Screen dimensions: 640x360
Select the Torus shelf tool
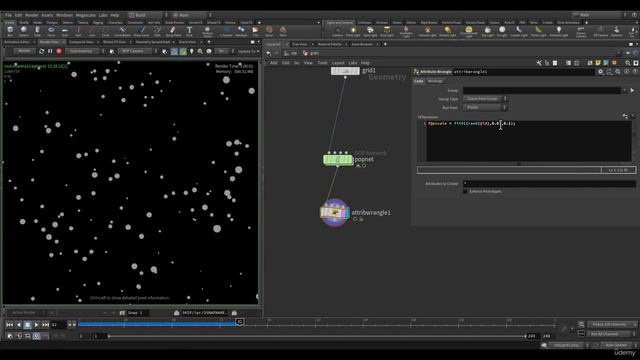(x=51, y=31)
